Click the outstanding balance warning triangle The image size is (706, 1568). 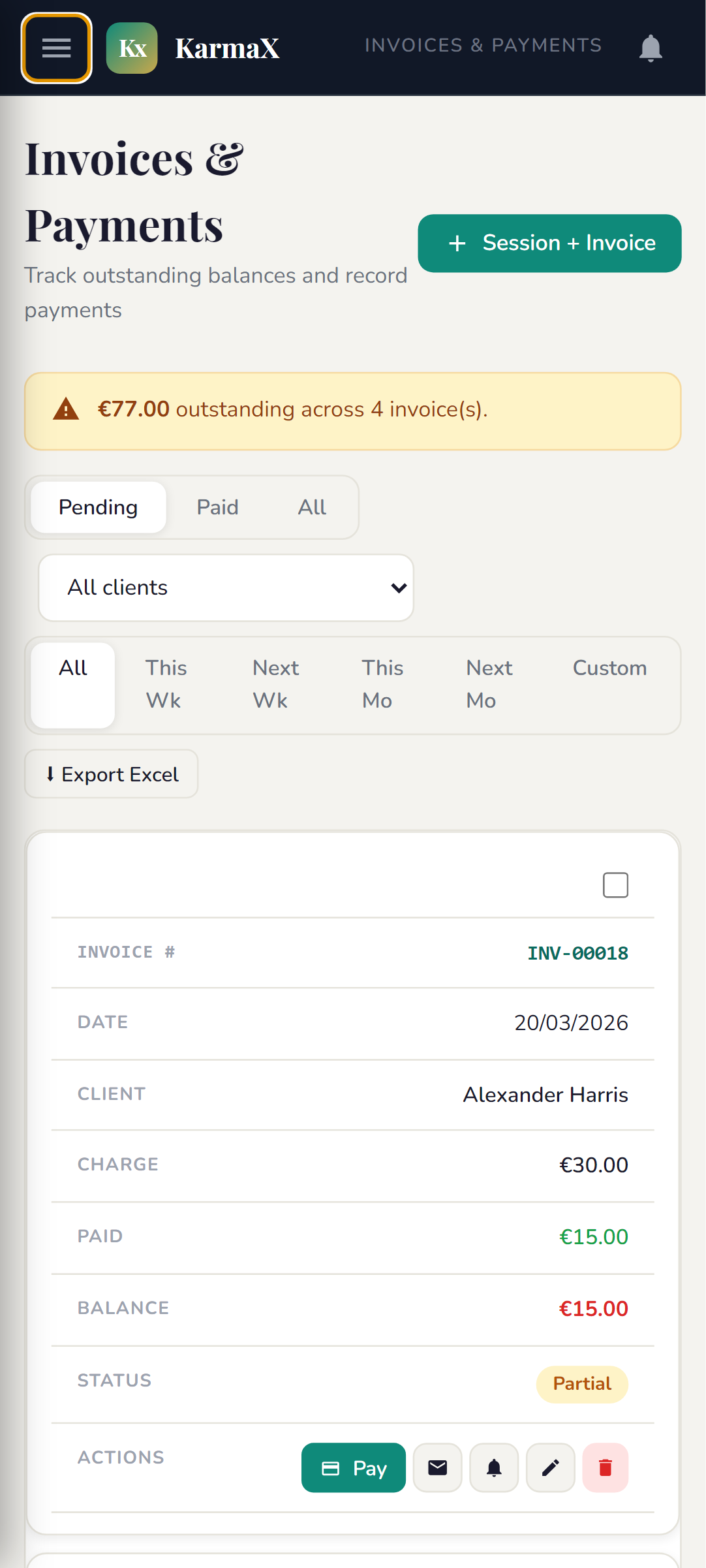pos(66,409)
